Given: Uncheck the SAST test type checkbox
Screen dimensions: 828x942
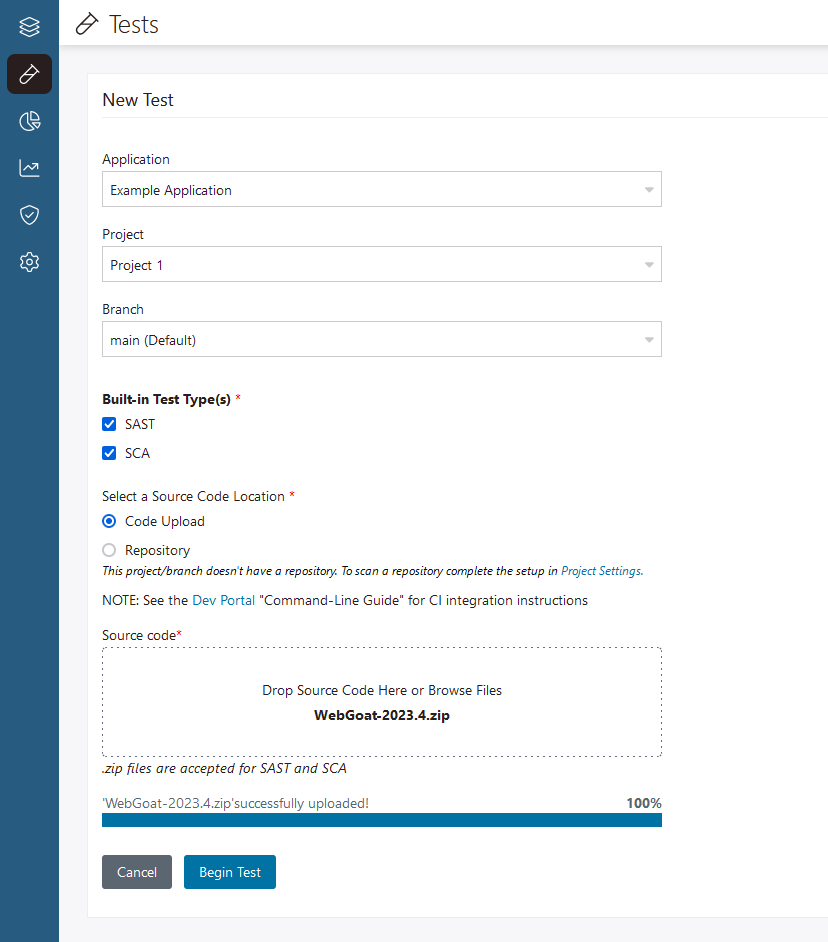Looking at the screenshot, I should point(110,425).
